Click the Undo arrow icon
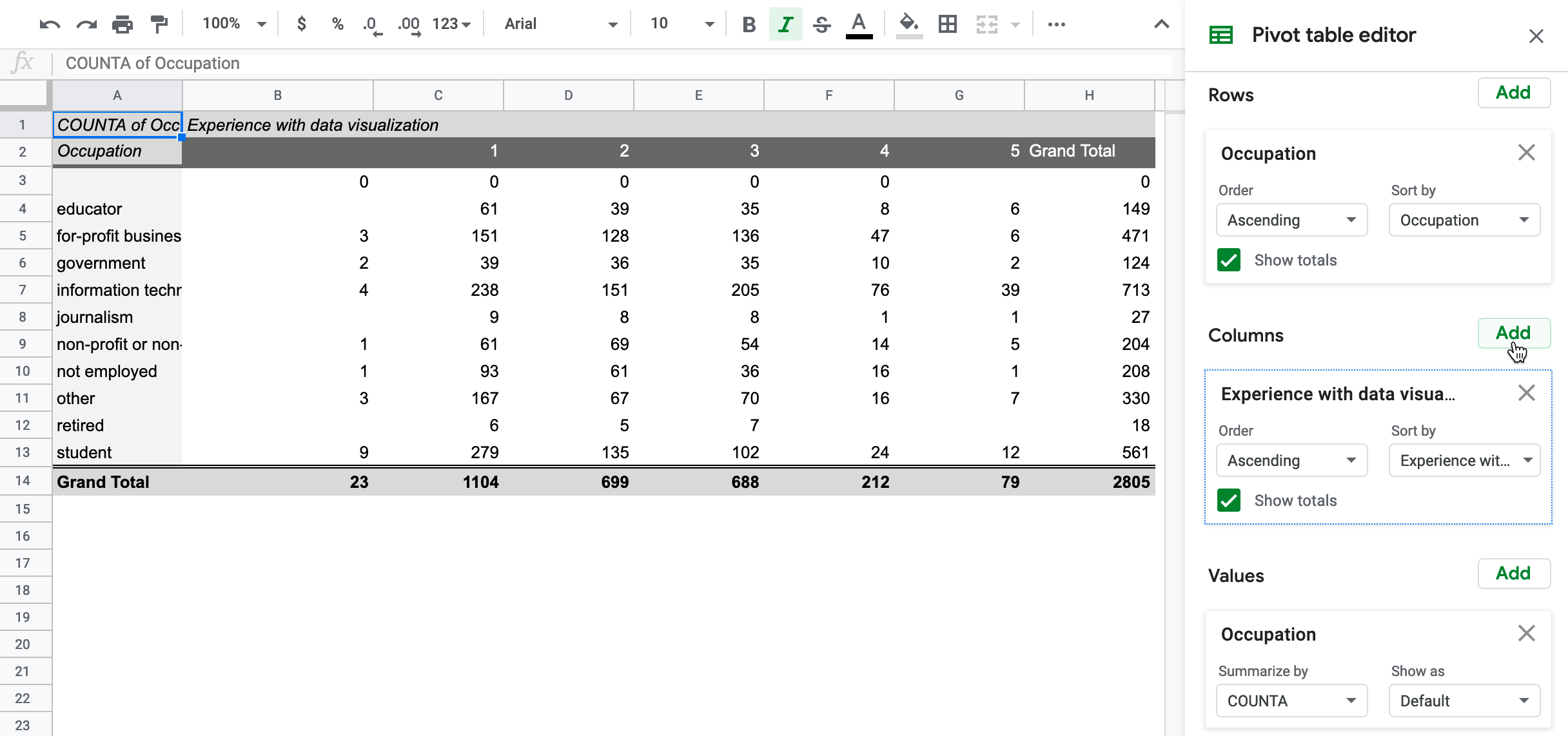This screenshot has width=1568, height=736. [x=49, y=24]
